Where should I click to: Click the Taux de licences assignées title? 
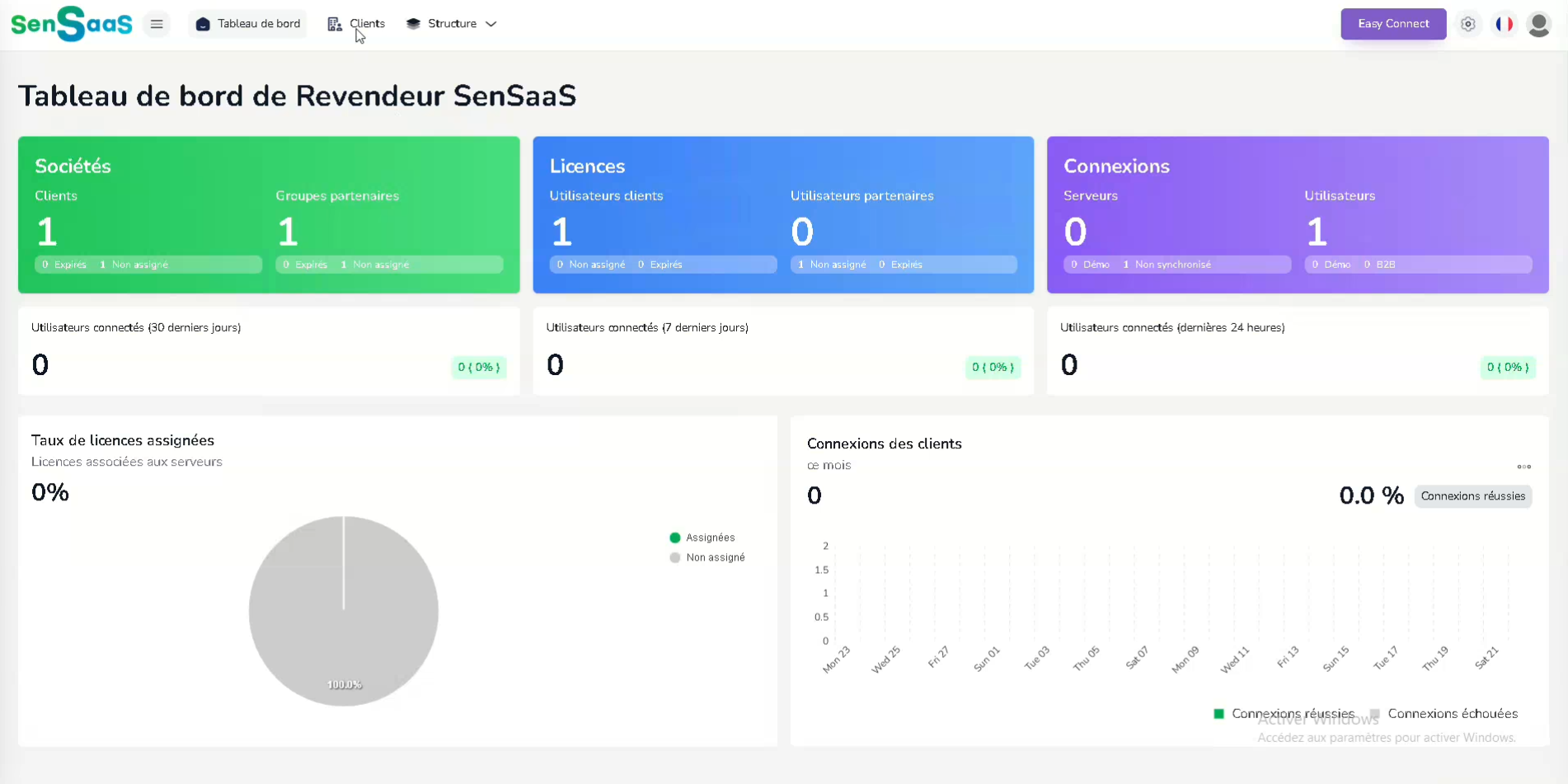pos(123,440)
